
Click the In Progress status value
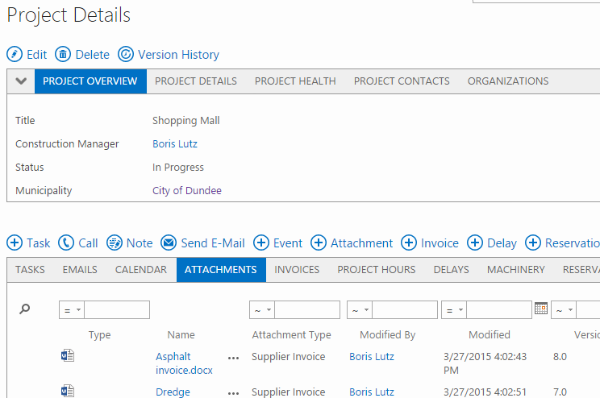point(178,167)
